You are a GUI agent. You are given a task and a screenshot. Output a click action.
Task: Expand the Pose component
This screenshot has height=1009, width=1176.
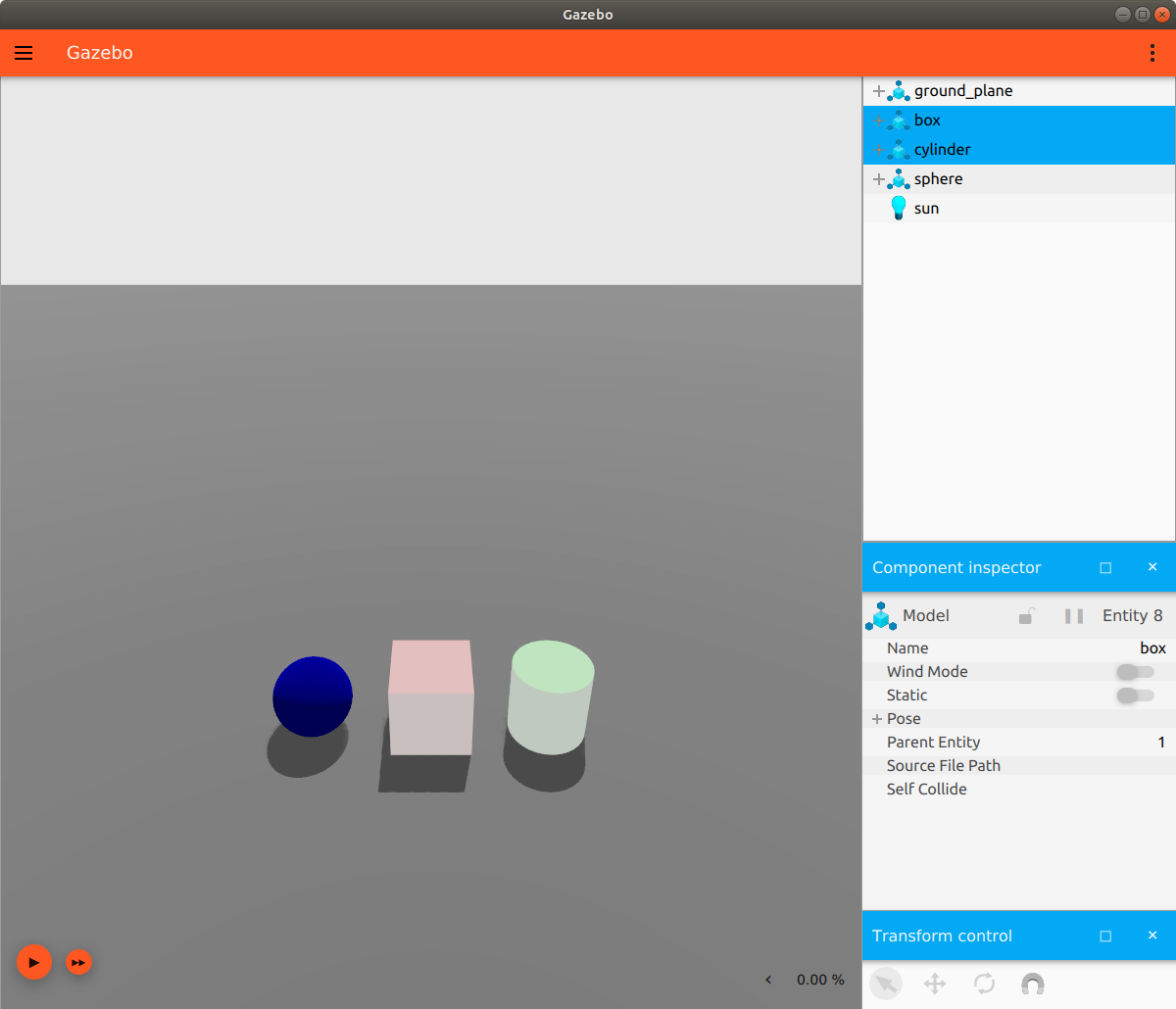pos(877,719)
